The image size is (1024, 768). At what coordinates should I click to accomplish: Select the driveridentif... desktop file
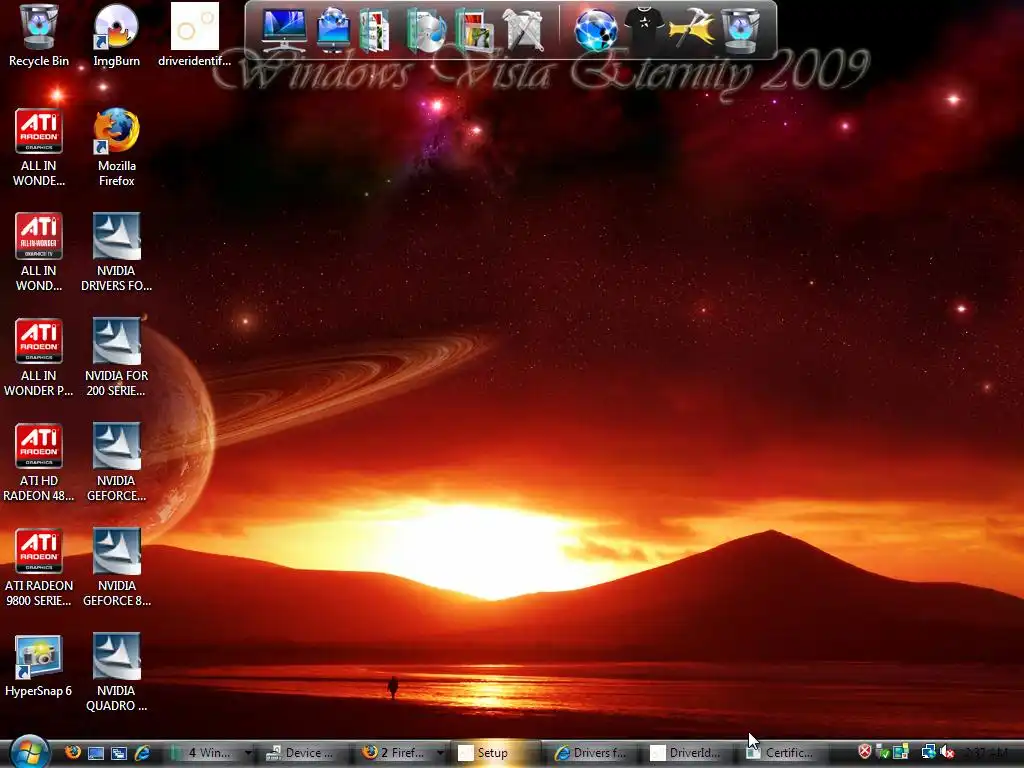[195, 35]
